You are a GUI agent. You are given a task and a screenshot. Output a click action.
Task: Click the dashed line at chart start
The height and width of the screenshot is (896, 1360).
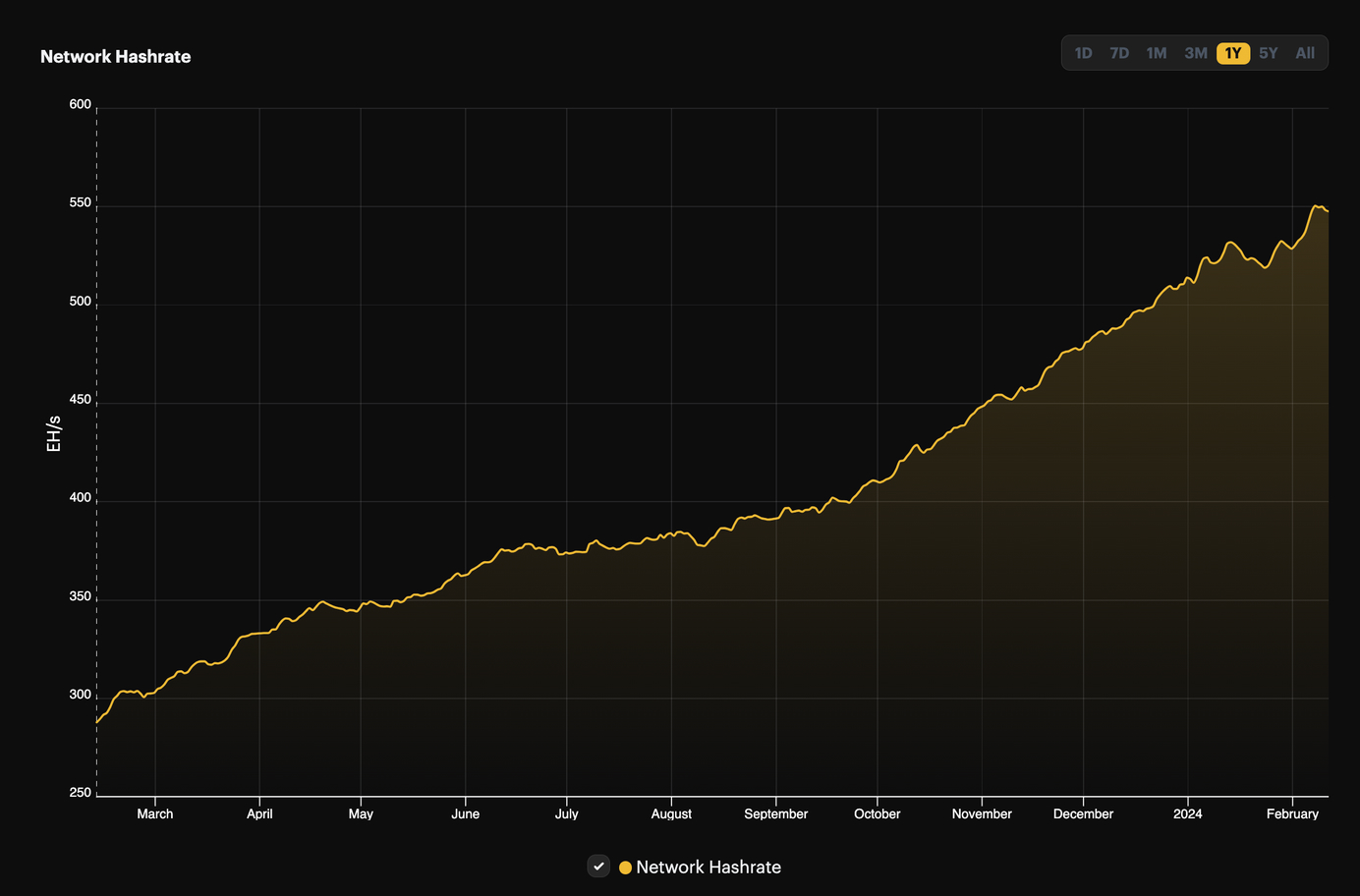[96, 442]
